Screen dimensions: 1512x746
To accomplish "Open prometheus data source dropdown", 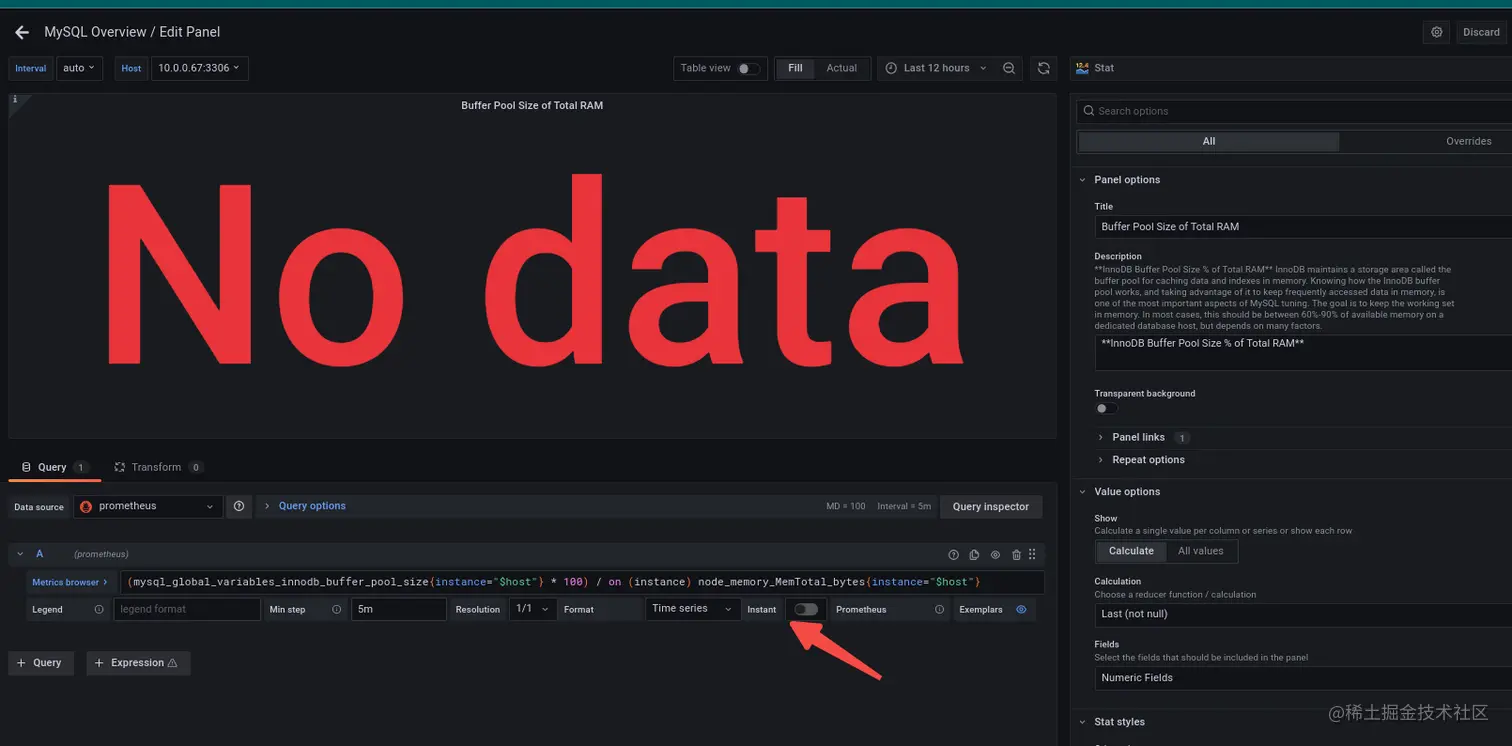I will point(148,507).
